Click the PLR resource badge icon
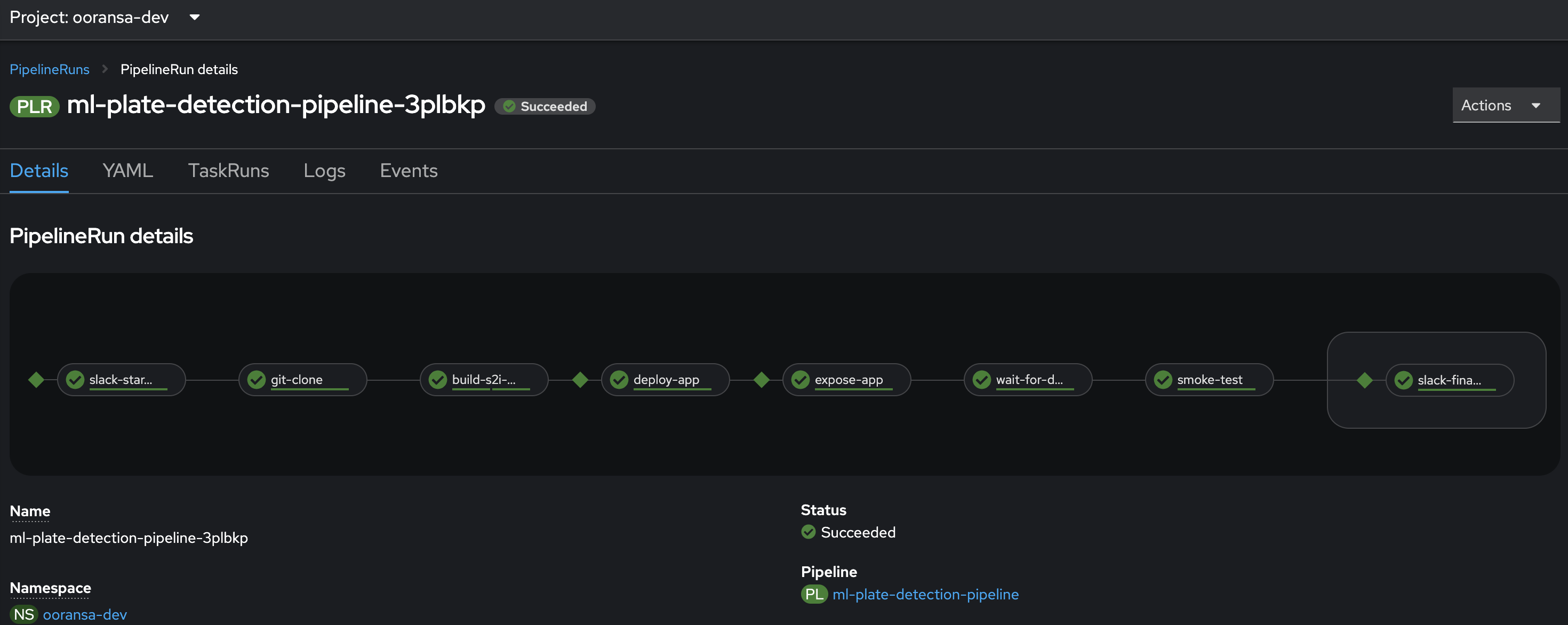 point(35,107)
